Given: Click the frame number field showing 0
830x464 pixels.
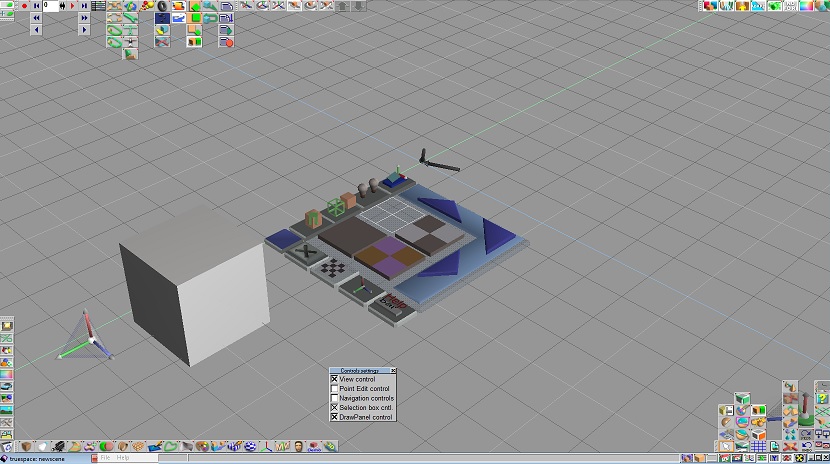Looking at the screenshot, I should coord(51,6).
